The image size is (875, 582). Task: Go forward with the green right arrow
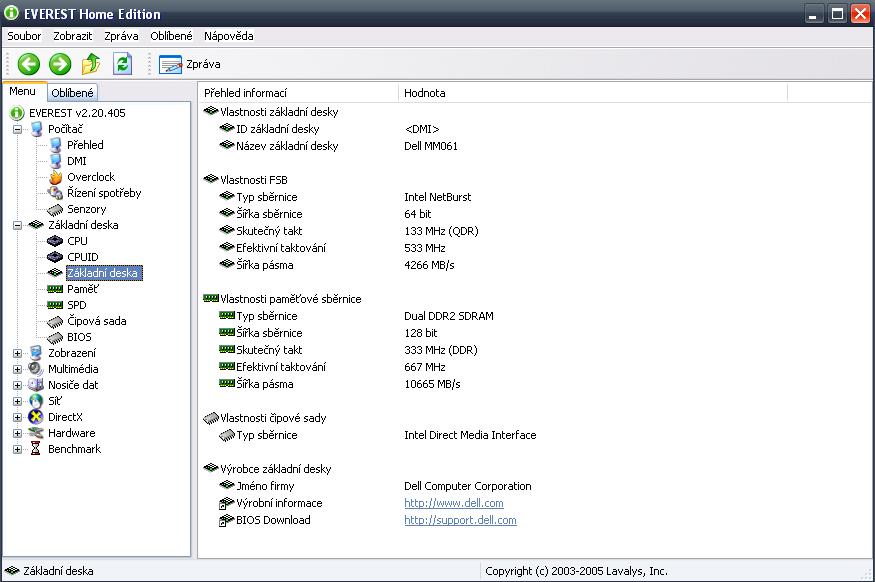click(60, 64)
